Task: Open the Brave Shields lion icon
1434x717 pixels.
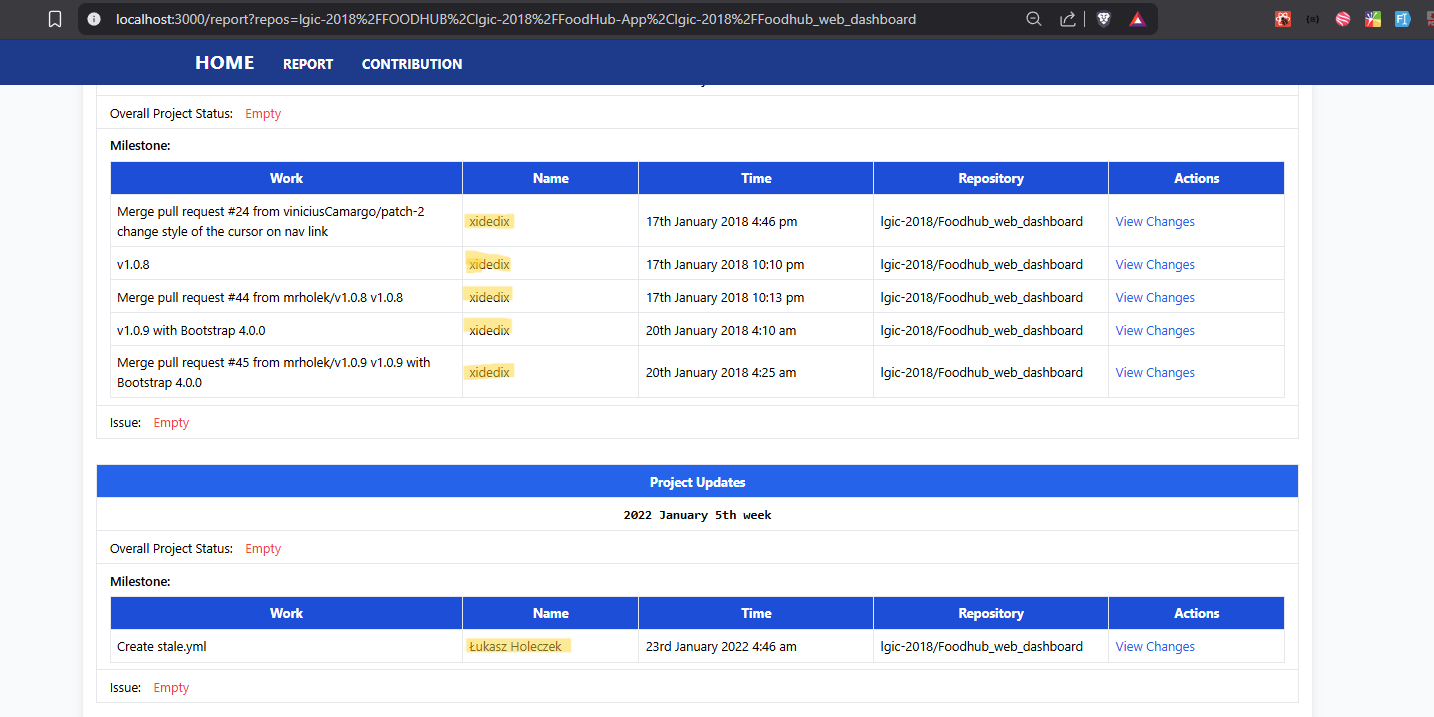Action: pyautogui.click(x=1104, y=19)
